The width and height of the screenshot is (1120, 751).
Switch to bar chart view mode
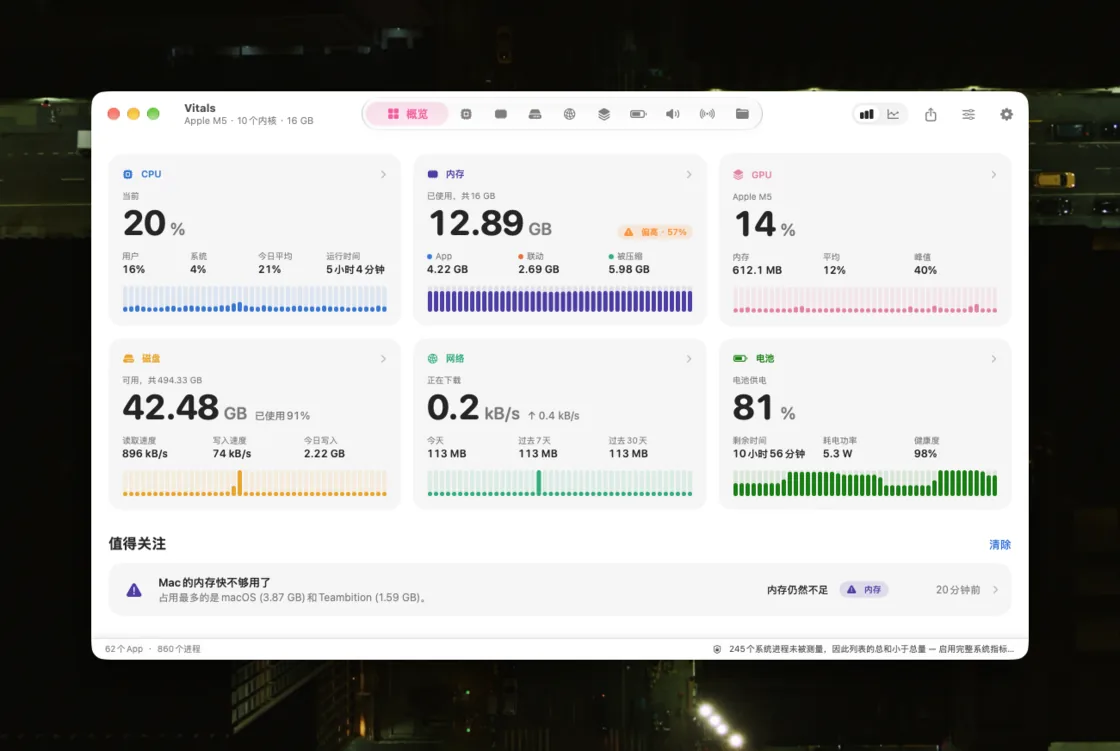coord(866,114)
